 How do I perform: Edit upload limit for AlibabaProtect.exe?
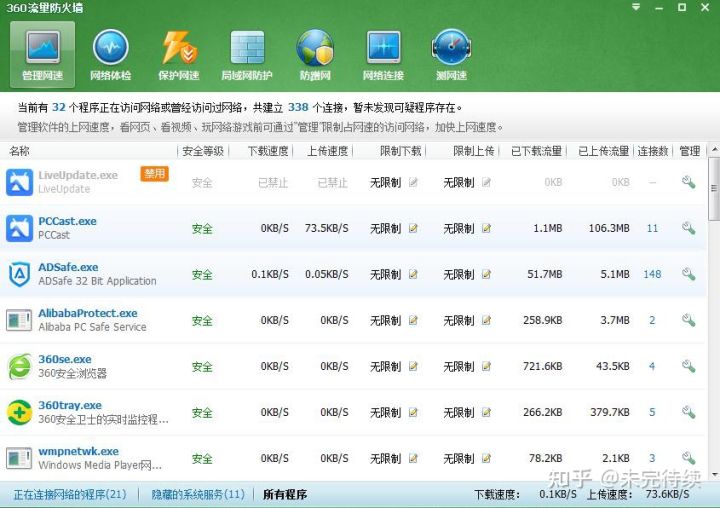coord(486,320)
